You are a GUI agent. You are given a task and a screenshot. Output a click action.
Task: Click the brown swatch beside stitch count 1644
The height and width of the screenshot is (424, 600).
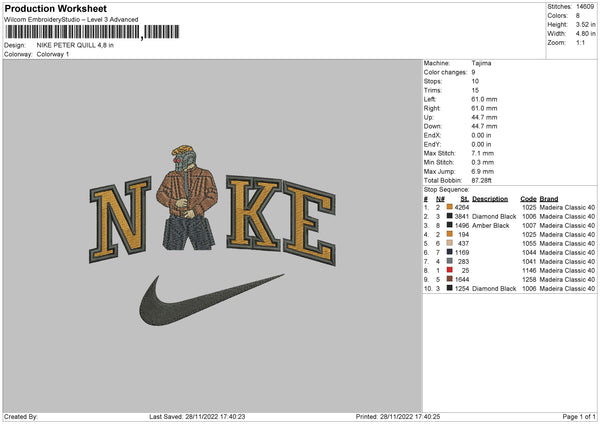[450, 279]
